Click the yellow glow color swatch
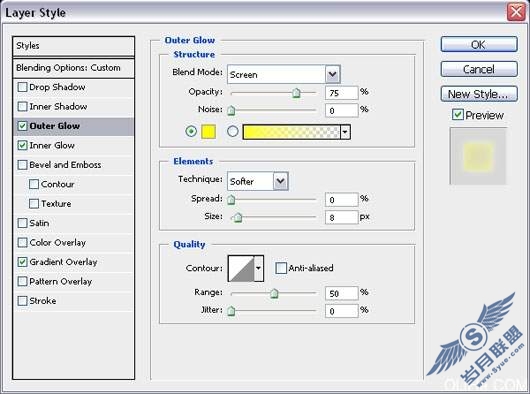The height and width of the screenshot is (394, 530). [x=208, y=131]
